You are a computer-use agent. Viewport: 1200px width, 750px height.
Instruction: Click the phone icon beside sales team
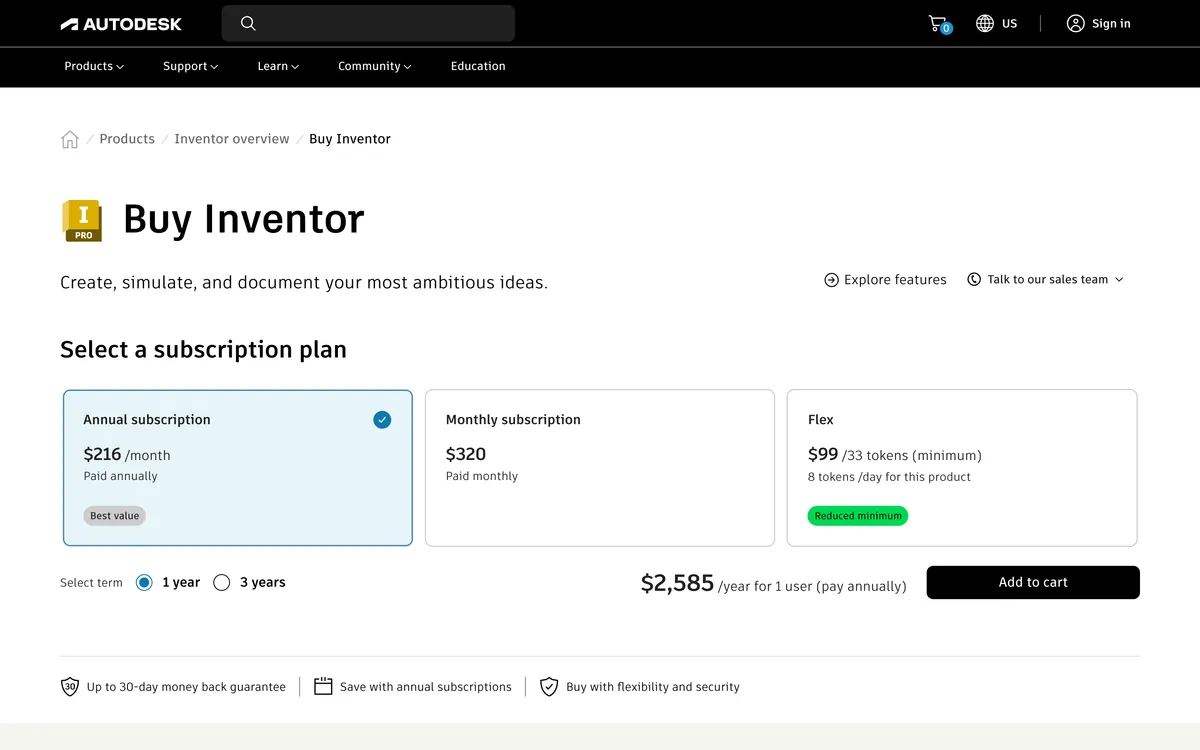(x=974, y=280)
